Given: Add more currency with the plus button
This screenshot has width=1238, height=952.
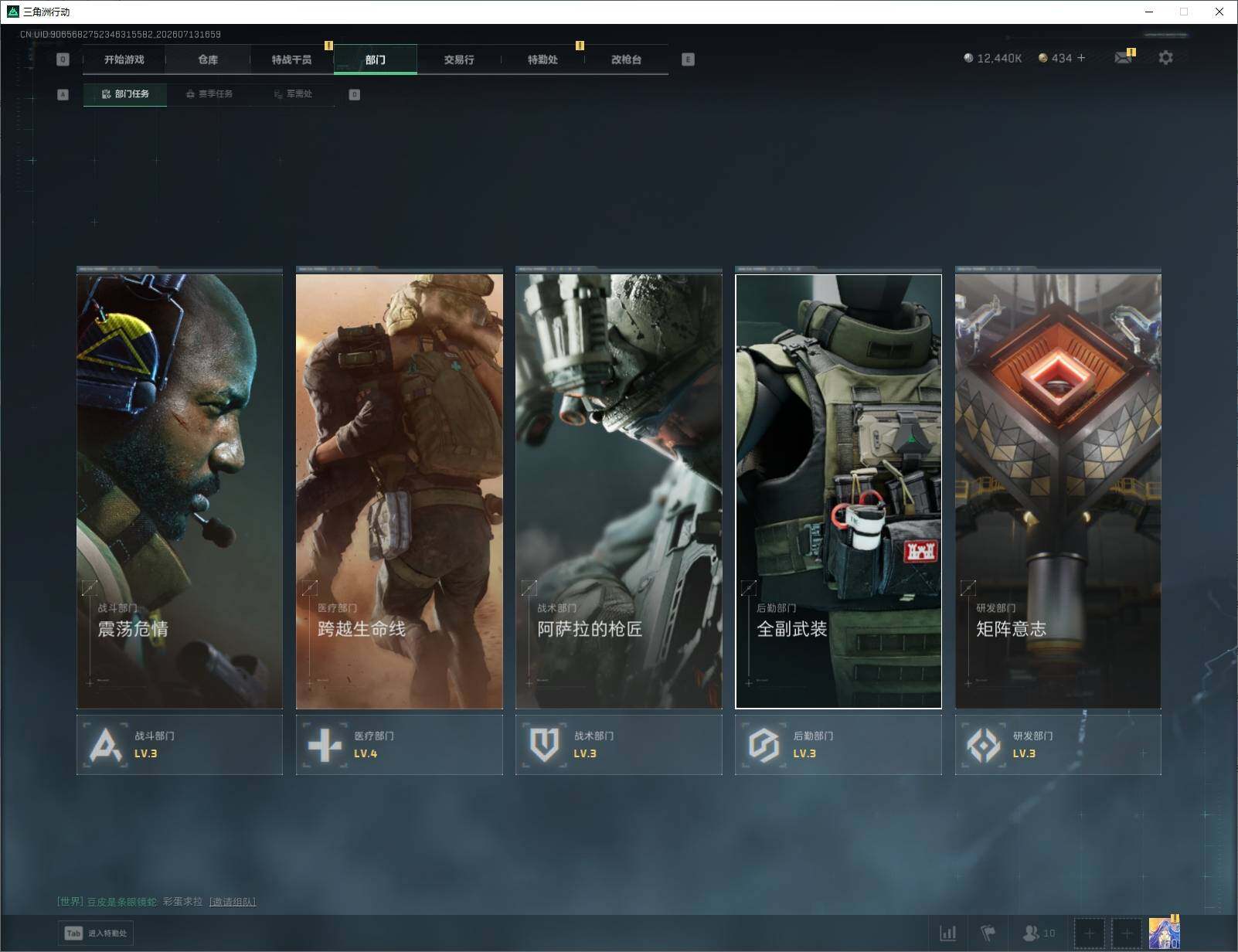Looking at the screenshot, I should 1081,58.
